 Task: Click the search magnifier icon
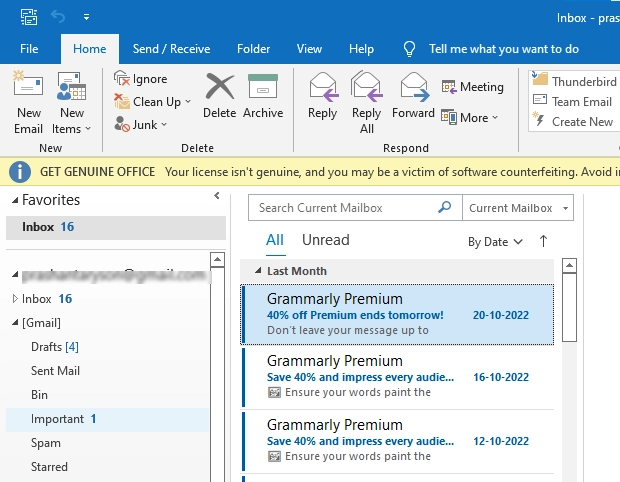coord(444,207)
